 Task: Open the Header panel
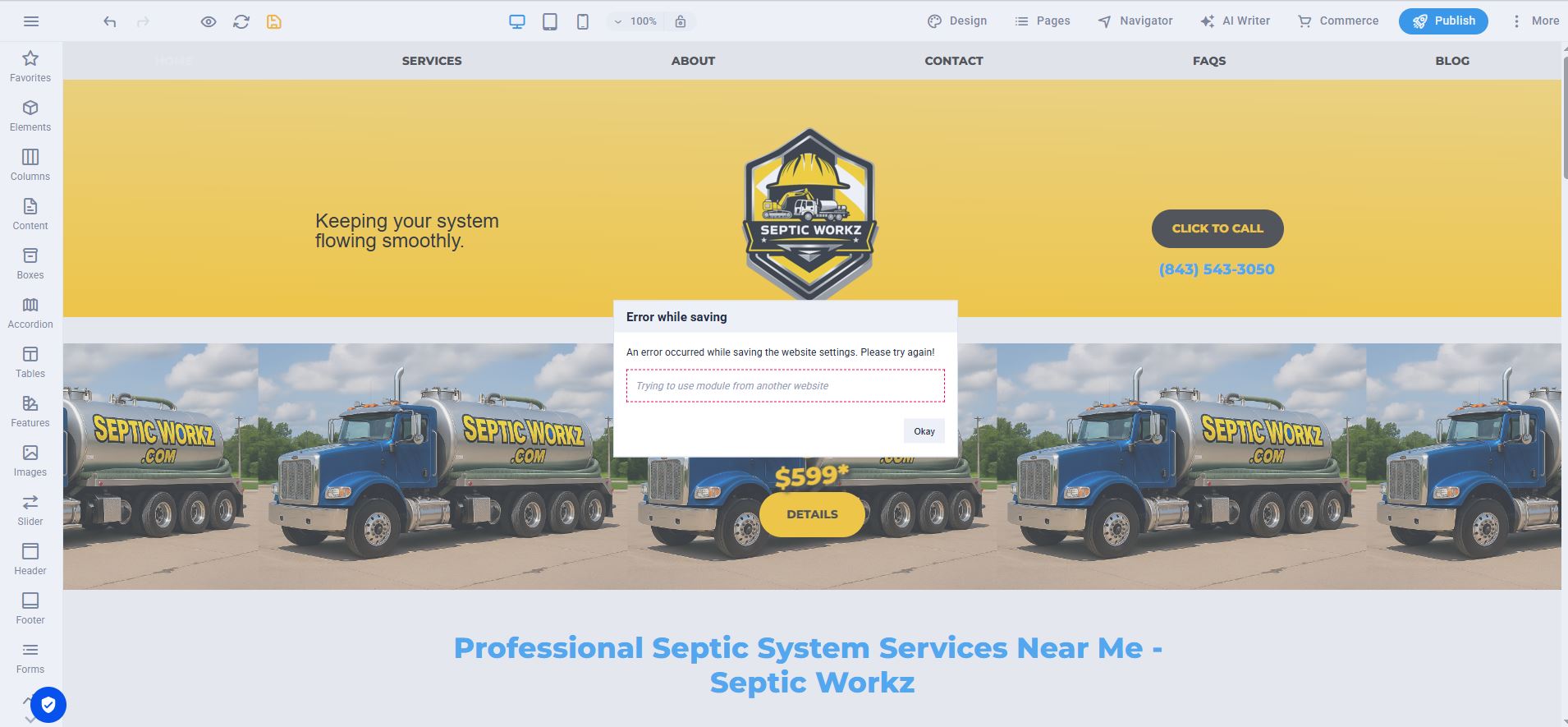(30, 559)
